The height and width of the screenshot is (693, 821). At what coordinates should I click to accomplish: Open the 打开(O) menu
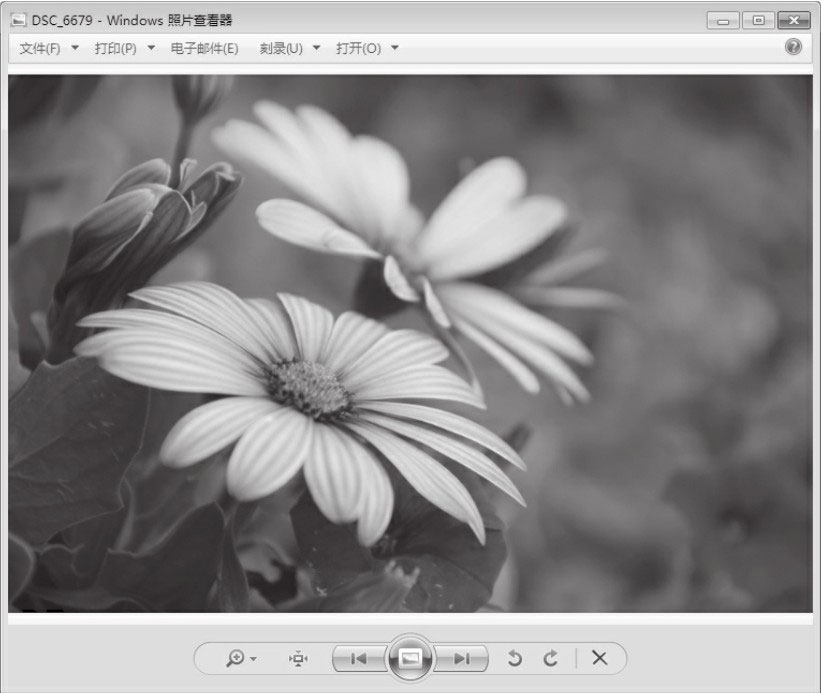point(358,48)
